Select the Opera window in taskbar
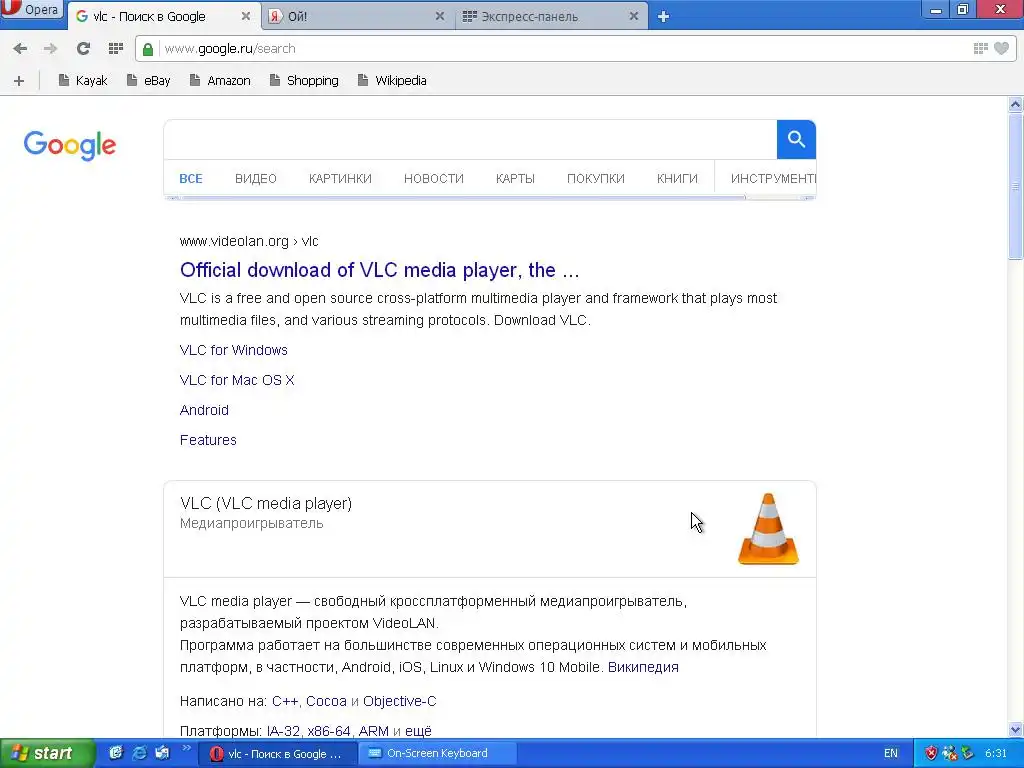 pos(277,754)
